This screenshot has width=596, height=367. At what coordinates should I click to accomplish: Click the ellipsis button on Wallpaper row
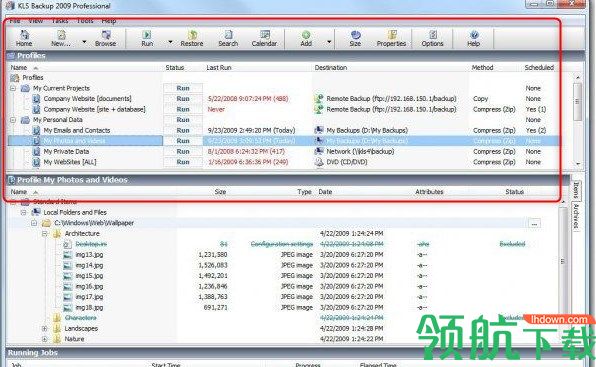534,223
